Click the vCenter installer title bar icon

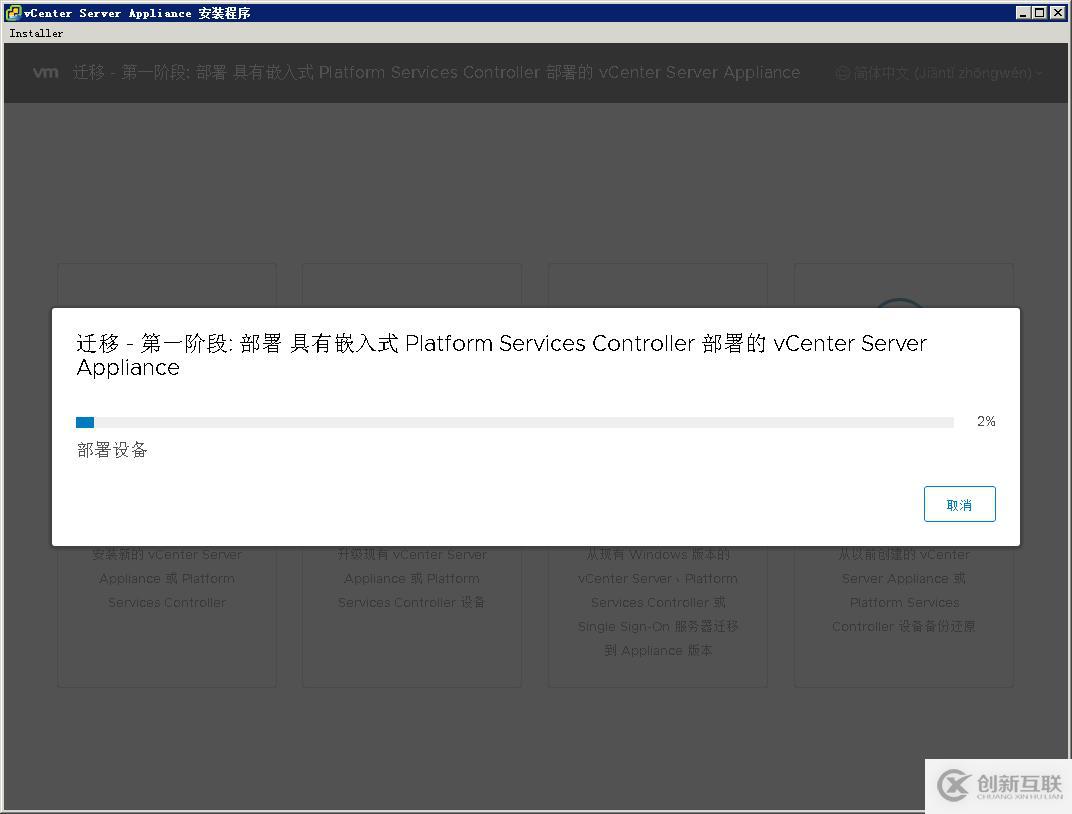point(12,12)
